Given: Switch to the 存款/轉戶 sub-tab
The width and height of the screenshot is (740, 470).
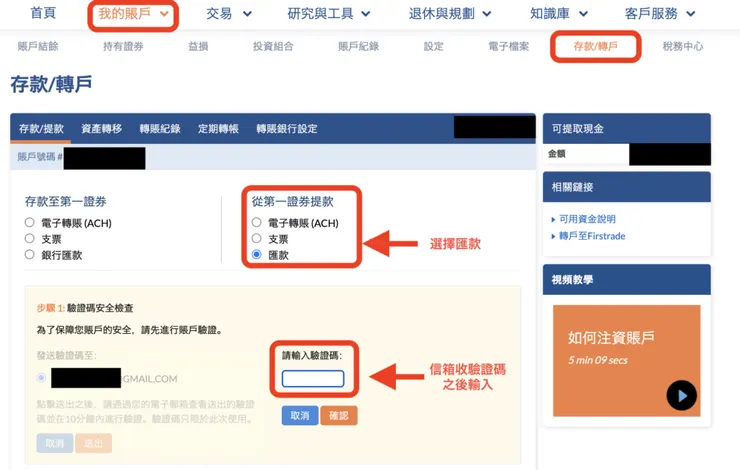Looking at the screenshot, I should click(x=596, y=46).
